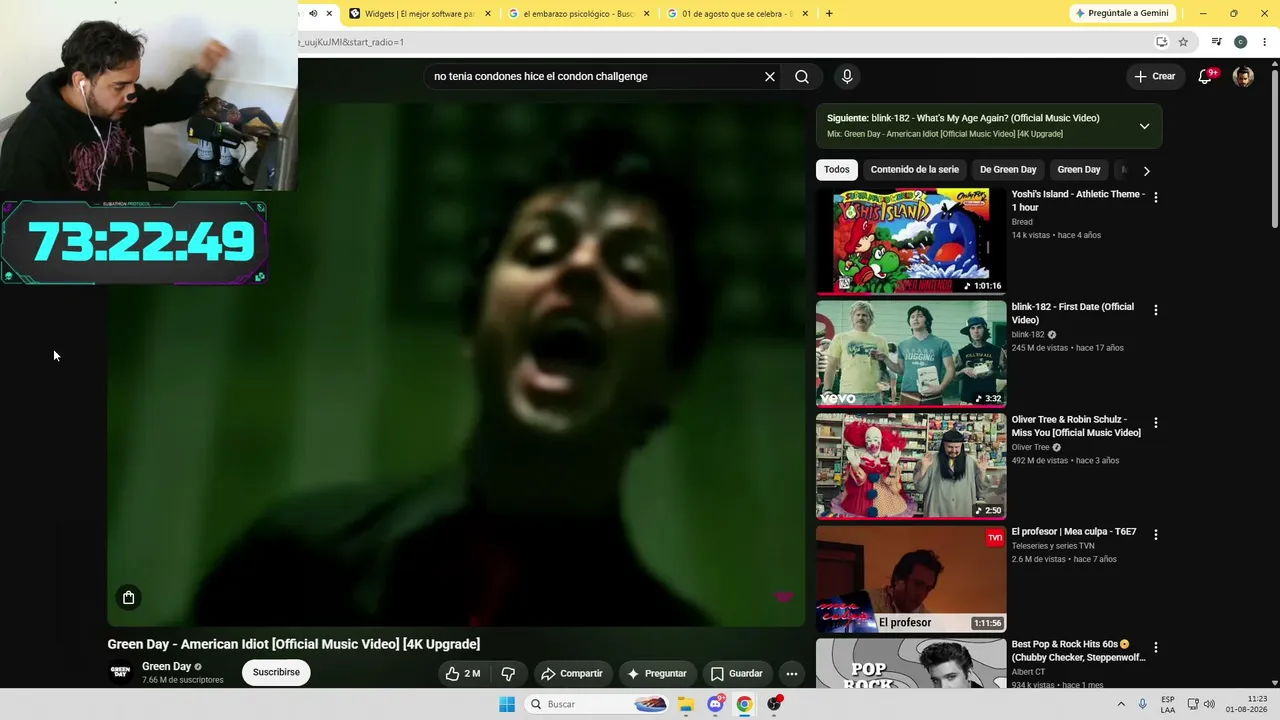Expand the mix playlist panel chevron
The height and width of the screenshot is (720, 1280).
pyautogui.click(x=1144, y=126)
